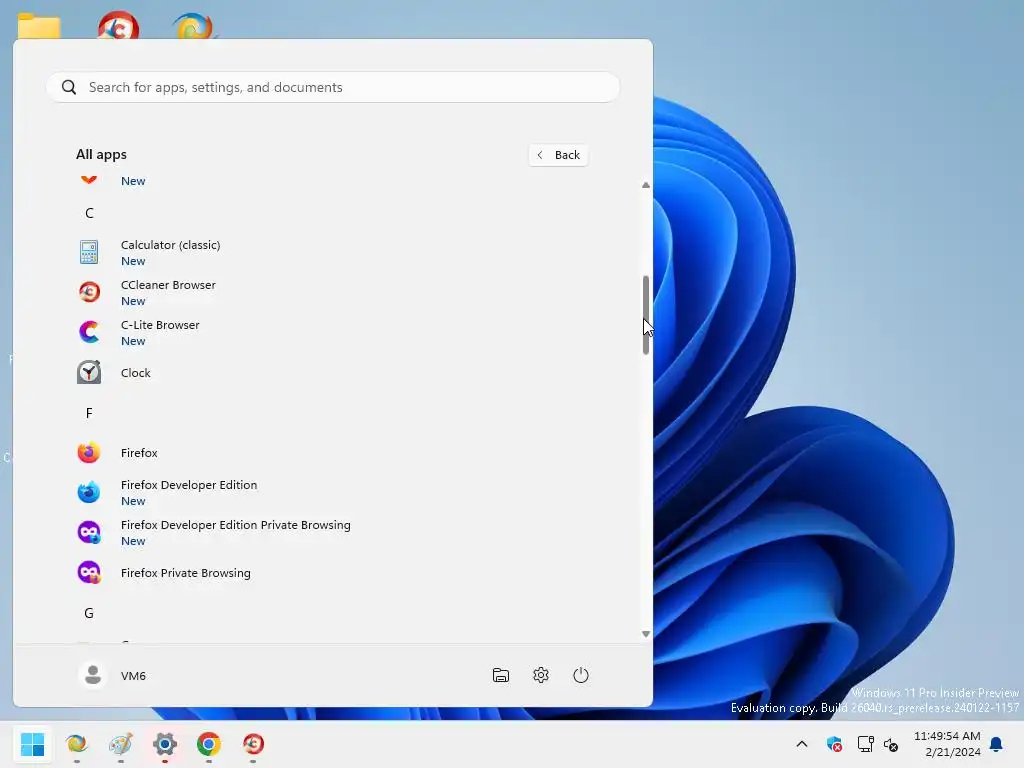Open the network status tray icon

[865, 744]
